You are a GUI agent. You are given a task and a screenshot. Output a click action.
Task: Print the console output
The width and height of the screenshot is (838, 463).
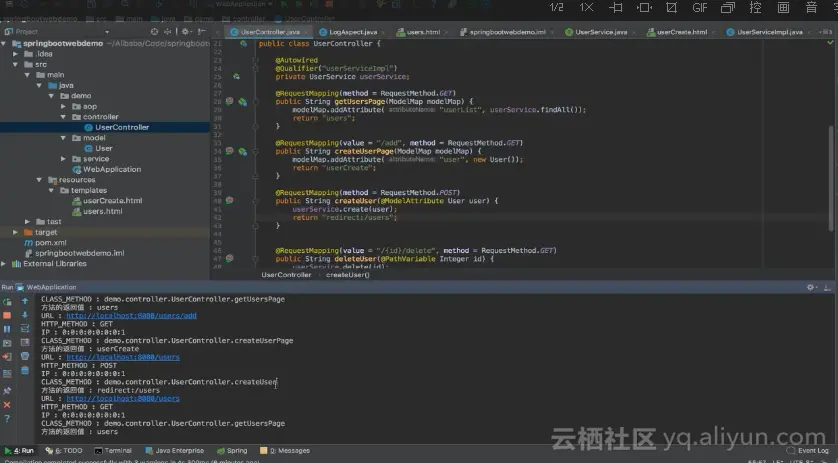click(25, 356)
